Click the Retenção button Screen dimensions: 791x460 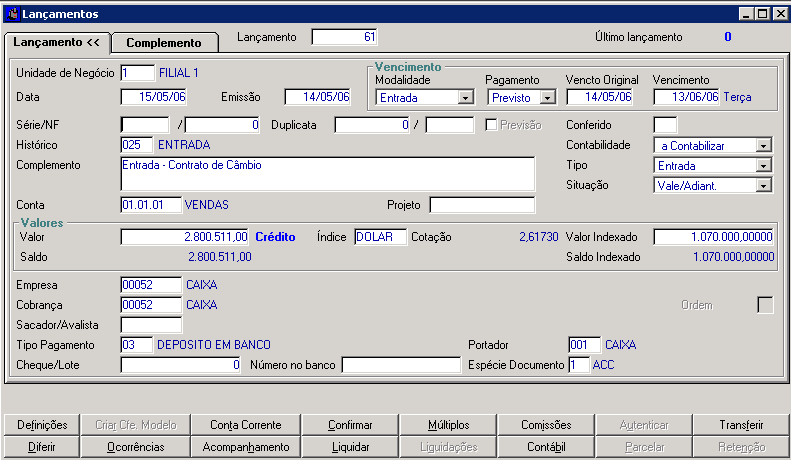(741, 447)
